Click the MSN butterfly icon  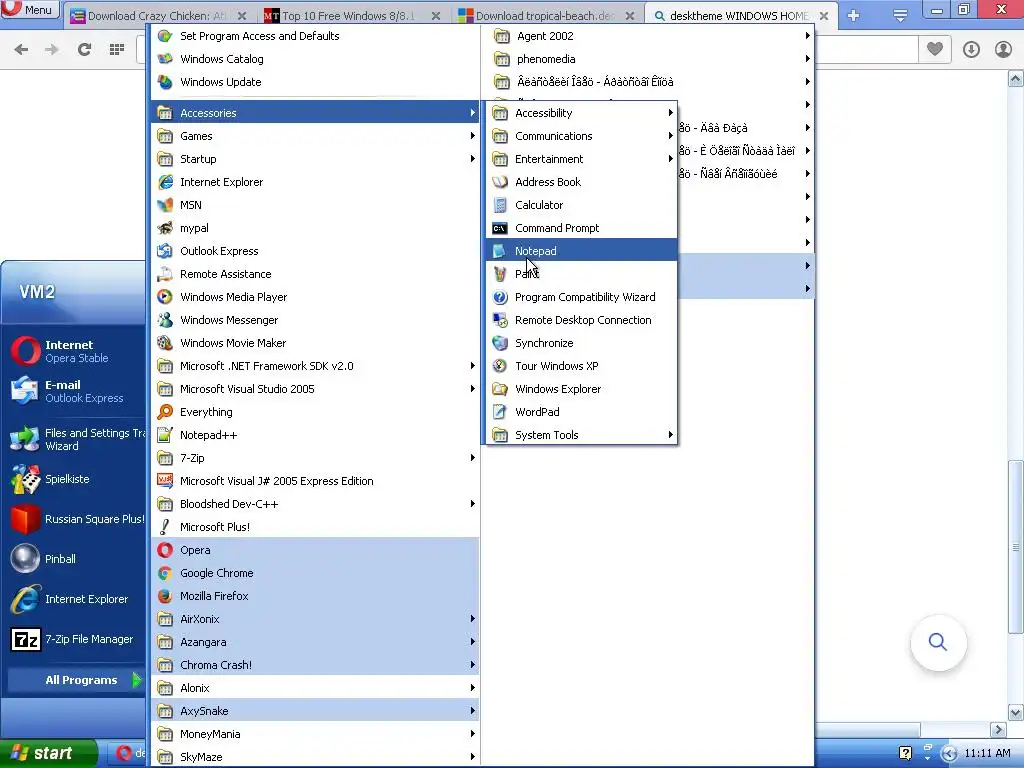[165, 205]
